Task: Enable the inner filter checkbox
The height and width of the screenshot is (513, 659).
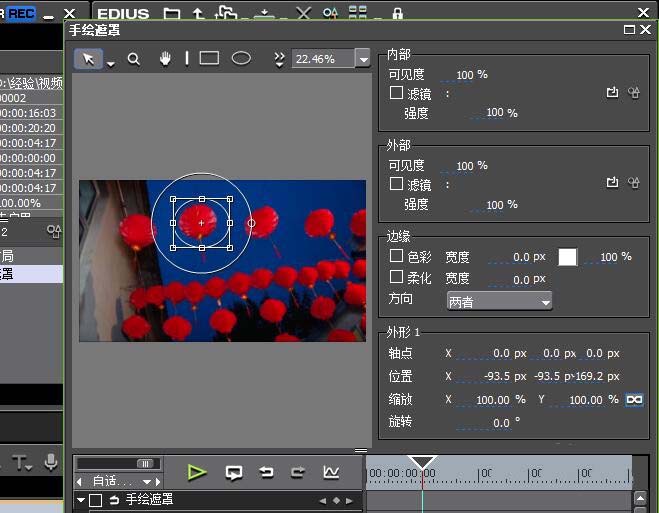Action: tap(396, 93)
